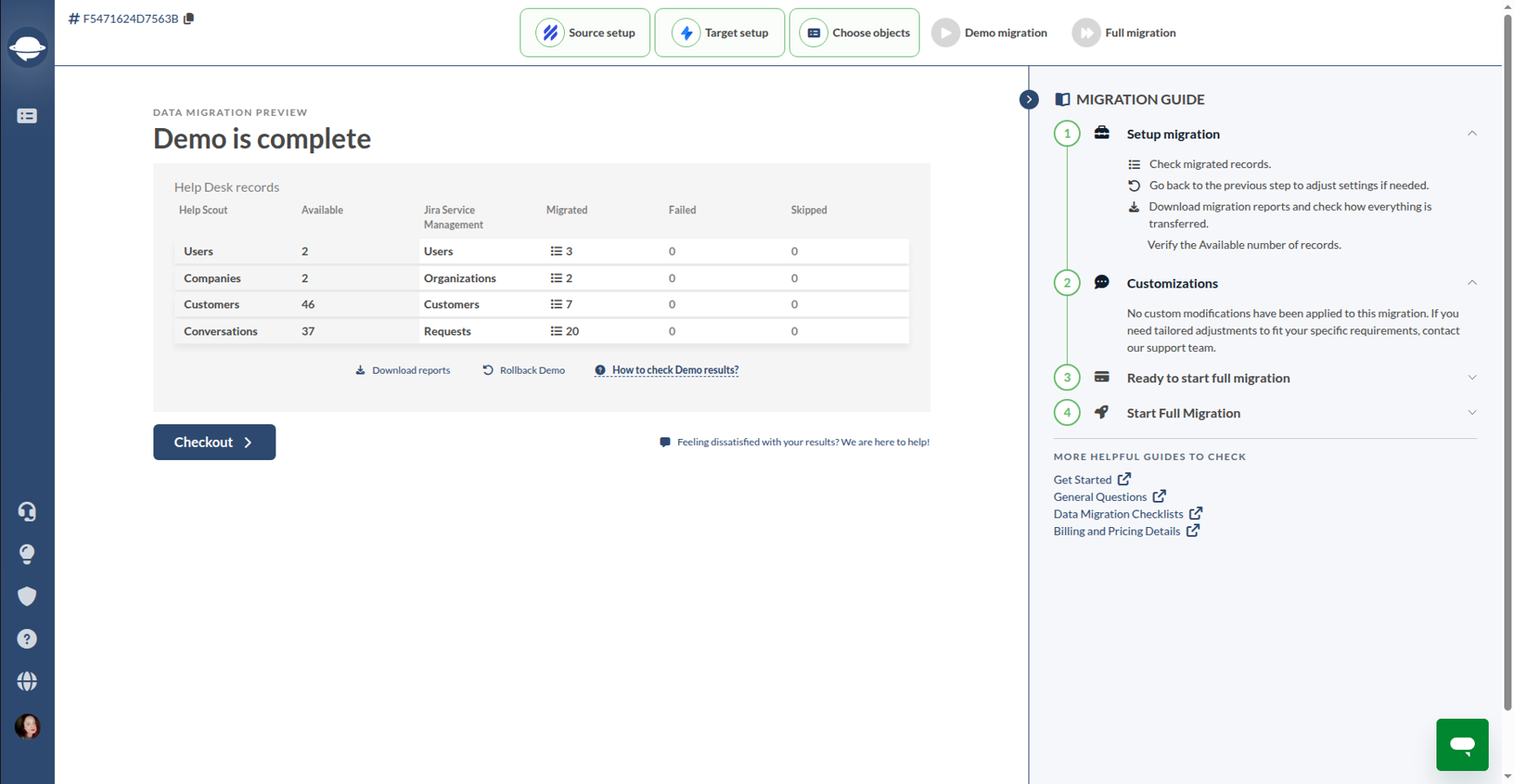The width and height of the screenshot is (1514, 784).
Task: Open the migrations list sidebar icon
Action: [x=27, y=116]
